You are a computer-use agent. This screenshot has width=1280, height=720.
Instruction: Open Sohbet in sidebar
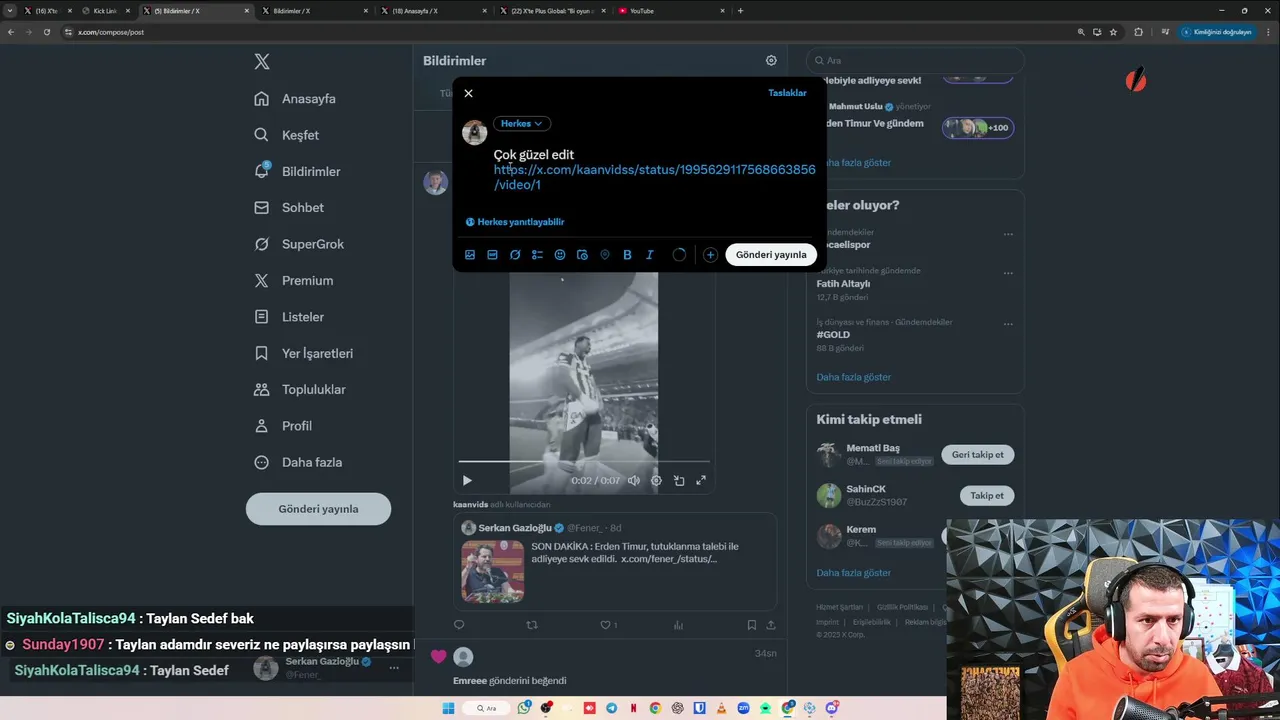coord(289,208)
